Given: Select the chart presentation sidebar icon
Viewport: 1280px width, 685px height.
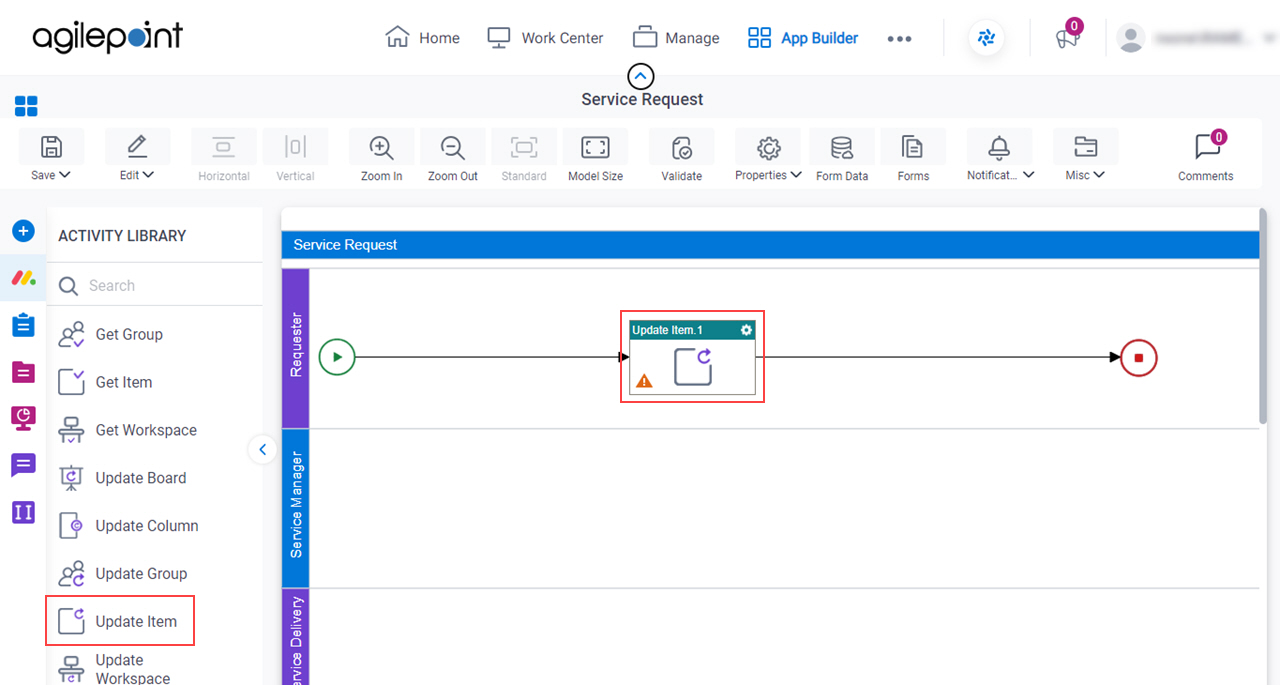Looking at the screenshot, I should (x=23, y=418).
